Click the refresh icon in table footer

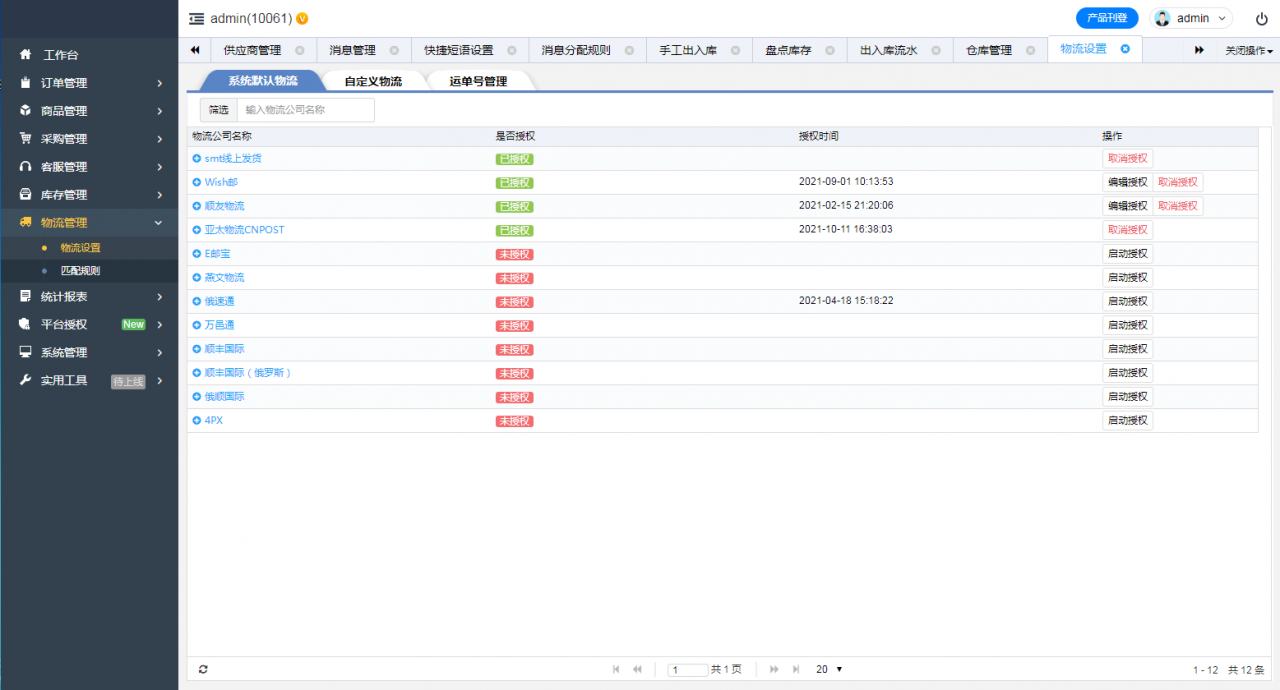(x=203, y=669)
